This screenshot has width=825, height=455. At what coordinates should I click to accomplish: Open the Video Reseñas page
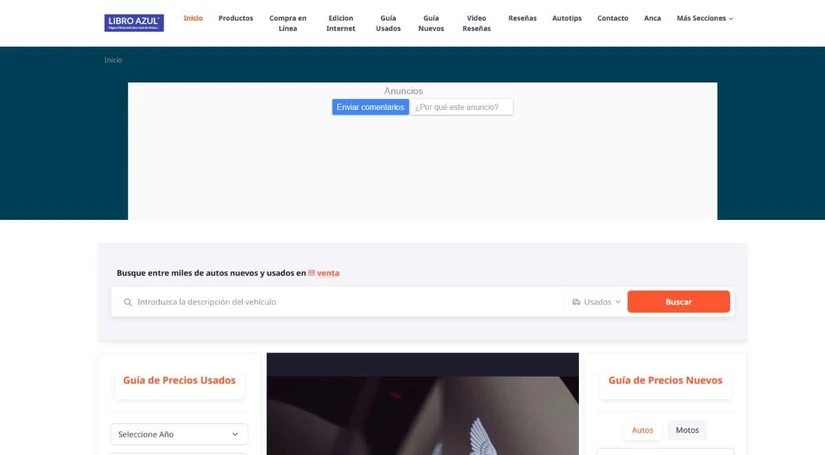(x=477, y=23)
